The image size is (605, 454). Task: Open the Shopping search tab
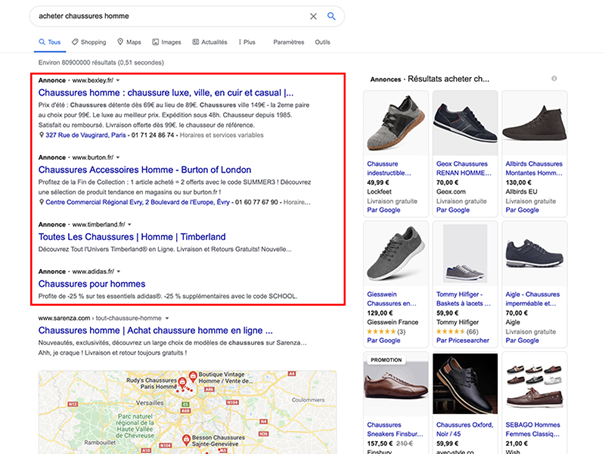pos(88,43)
